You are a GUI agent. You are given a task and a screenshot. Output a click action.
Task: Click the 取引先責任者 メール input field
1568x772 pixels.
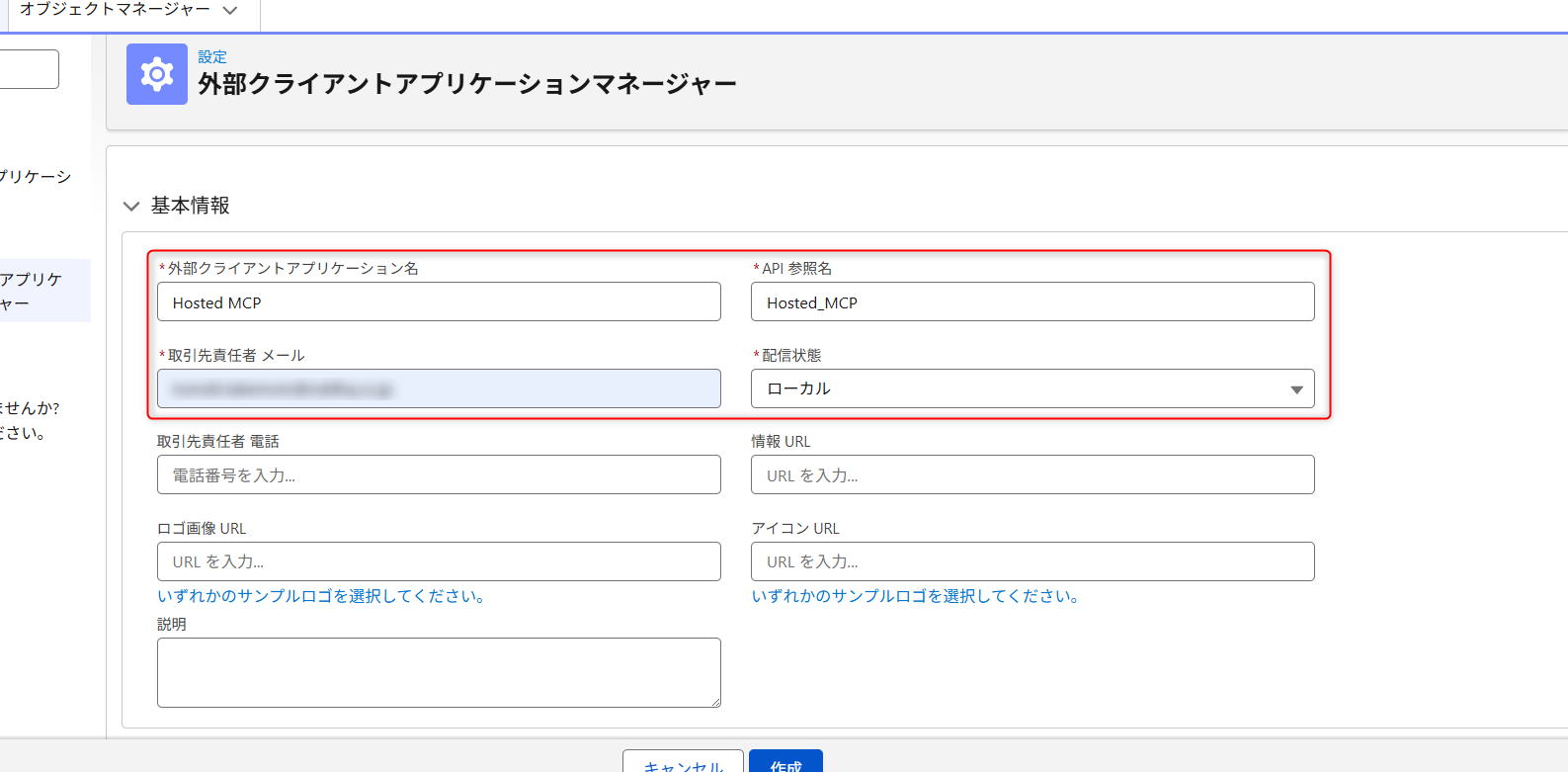pyautogui.click(x=439, y=388)
